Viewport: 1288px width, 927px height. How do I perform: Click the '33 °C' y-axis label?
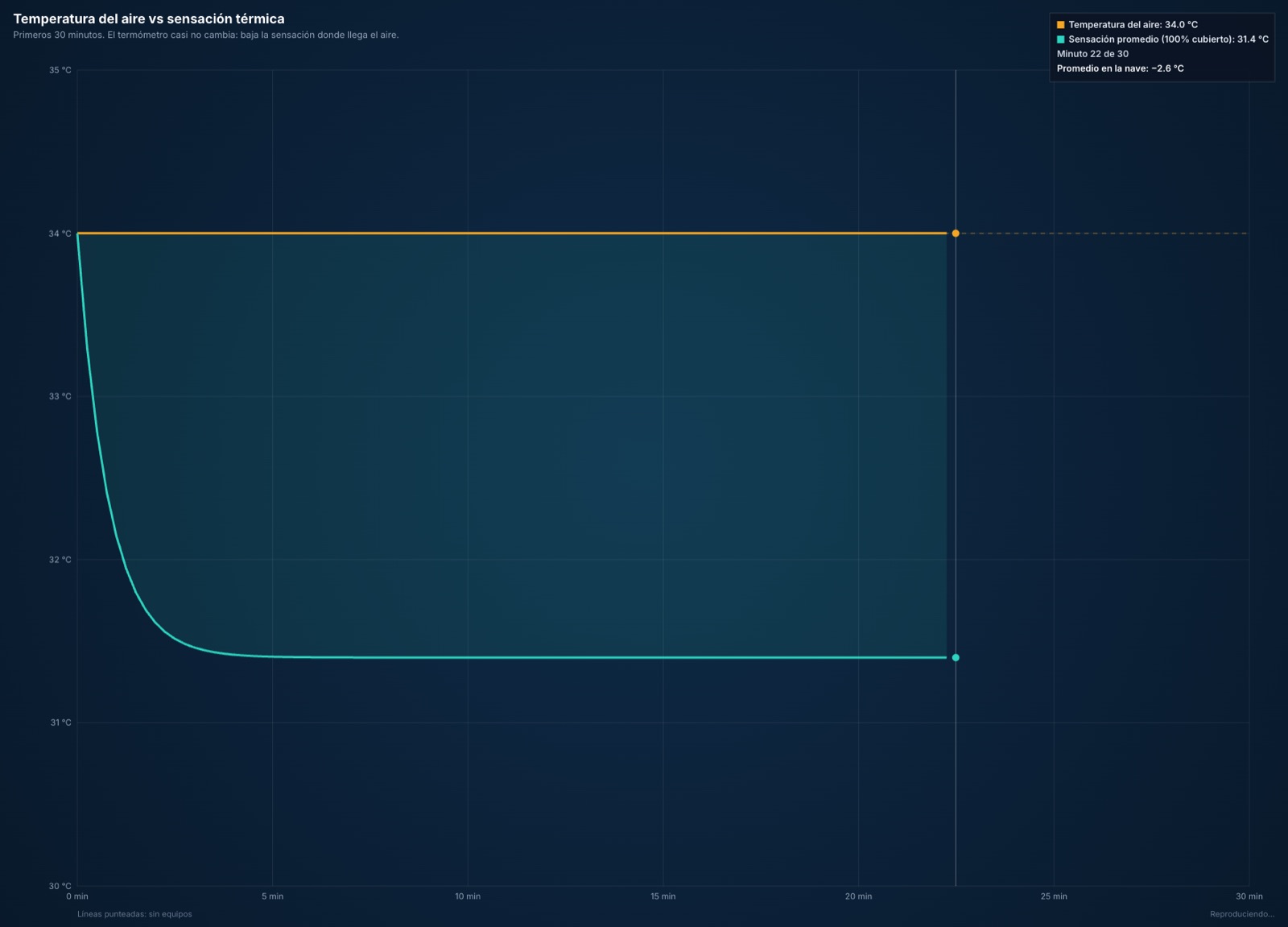(x=60, y=396)
